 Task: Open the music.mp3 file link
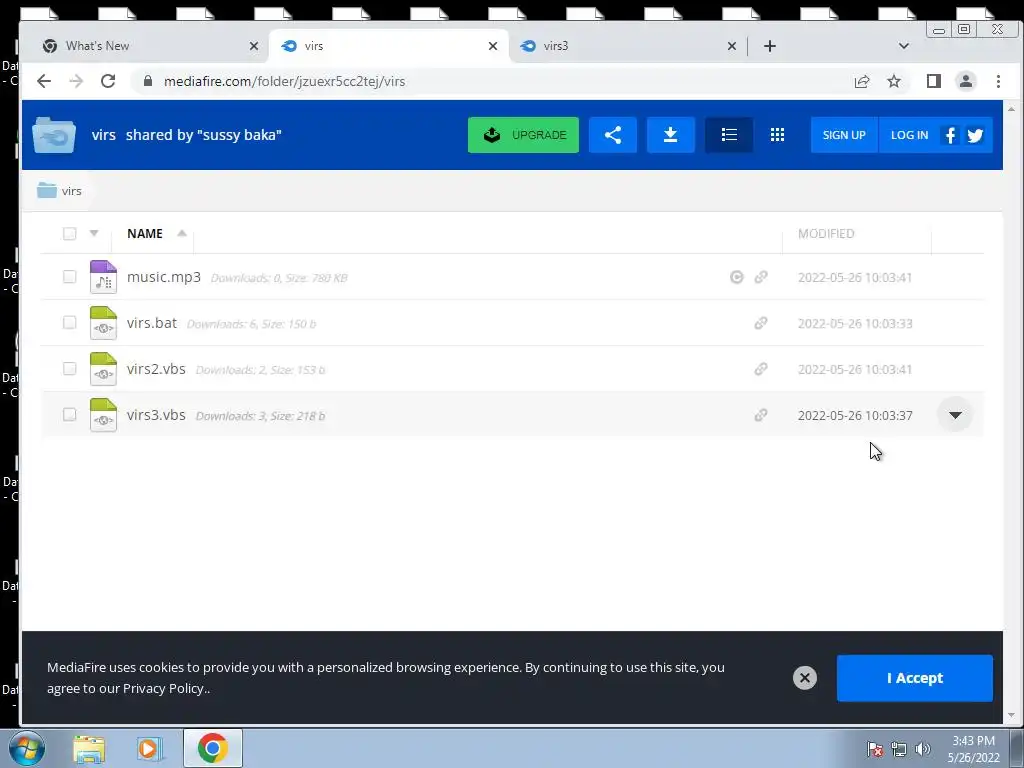pos(164,277)
